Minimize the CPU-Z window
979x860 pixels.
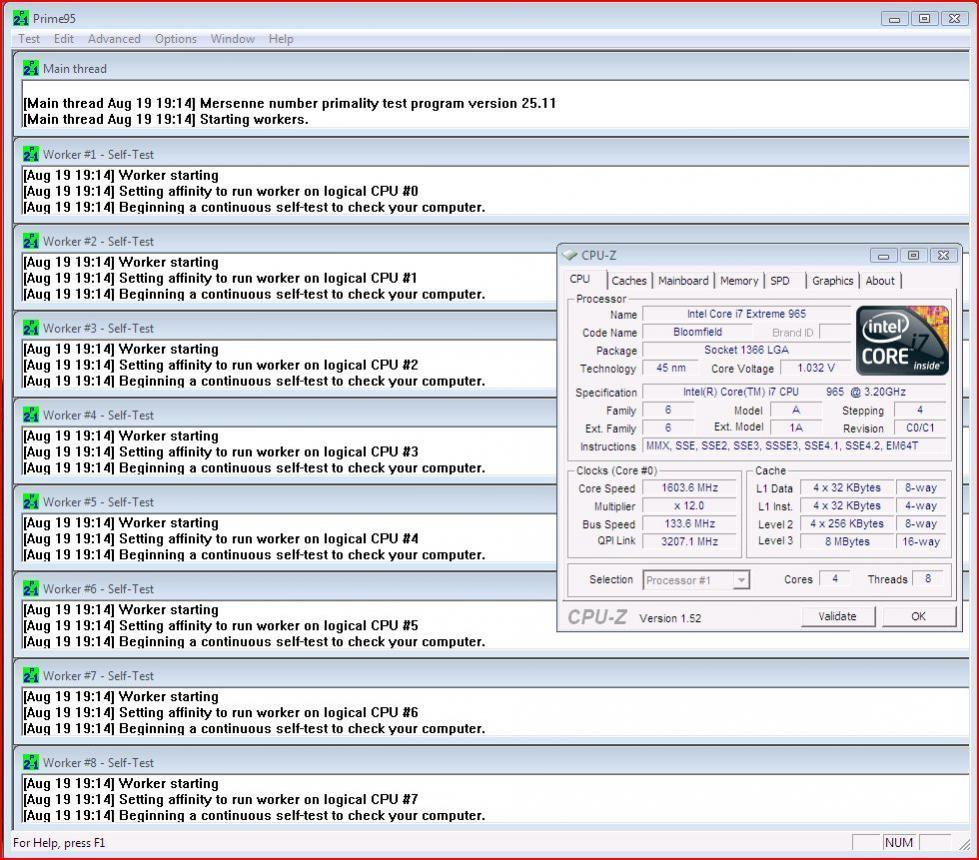click(x=883, y=255)
